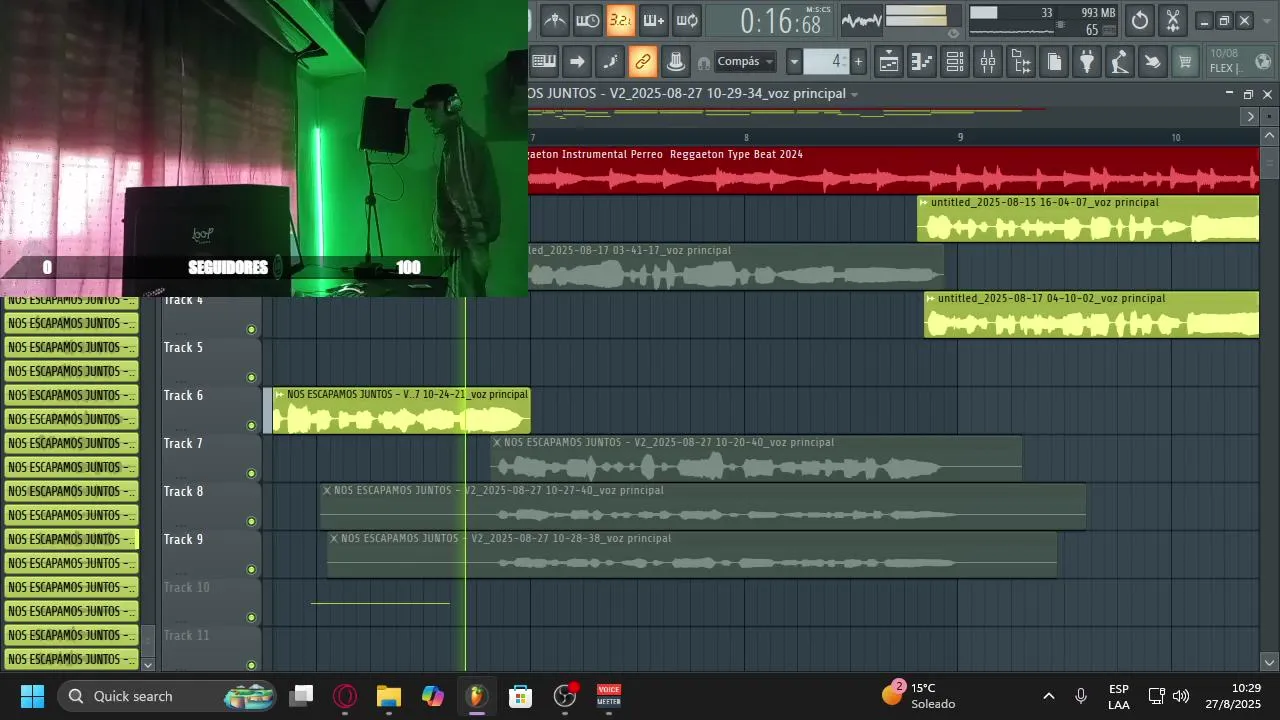Open clip menu of 10-24-21 voz principal clip
The width and height of the screenshot is (1280, 720).
279,395
